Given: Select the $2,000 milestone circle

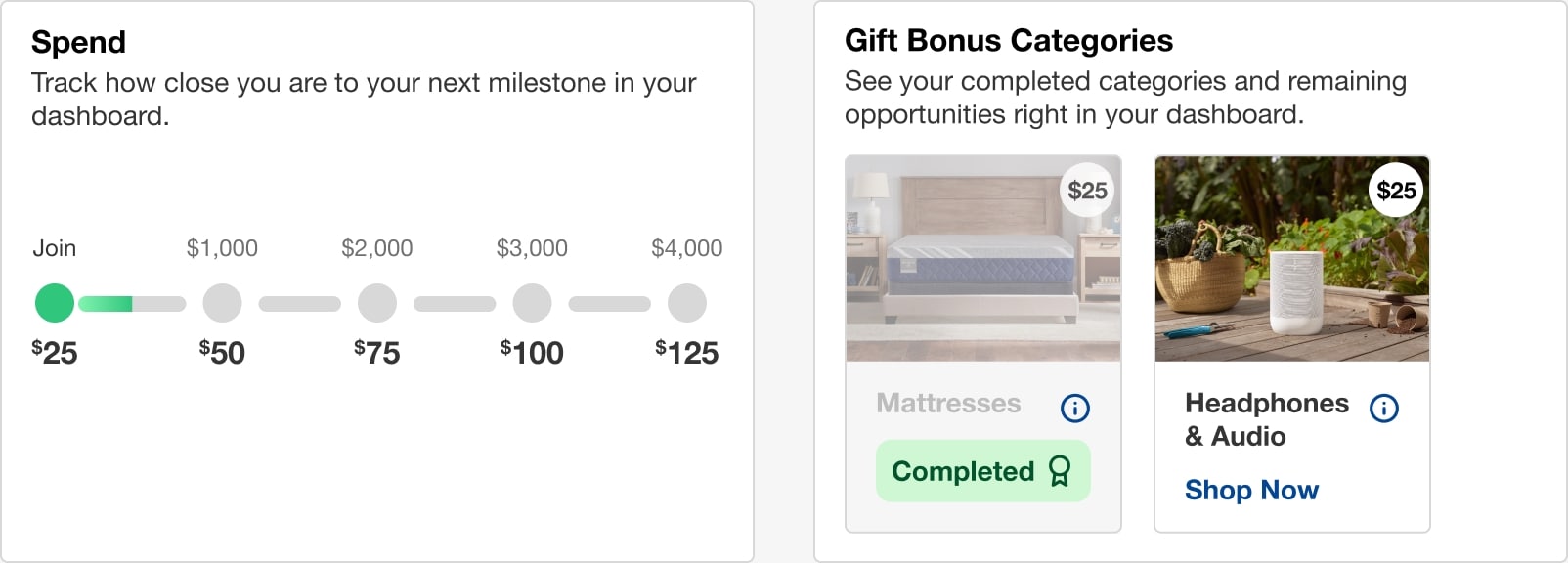Looking at the screenshot, I should pyautogui.click(x=377, y=303).
